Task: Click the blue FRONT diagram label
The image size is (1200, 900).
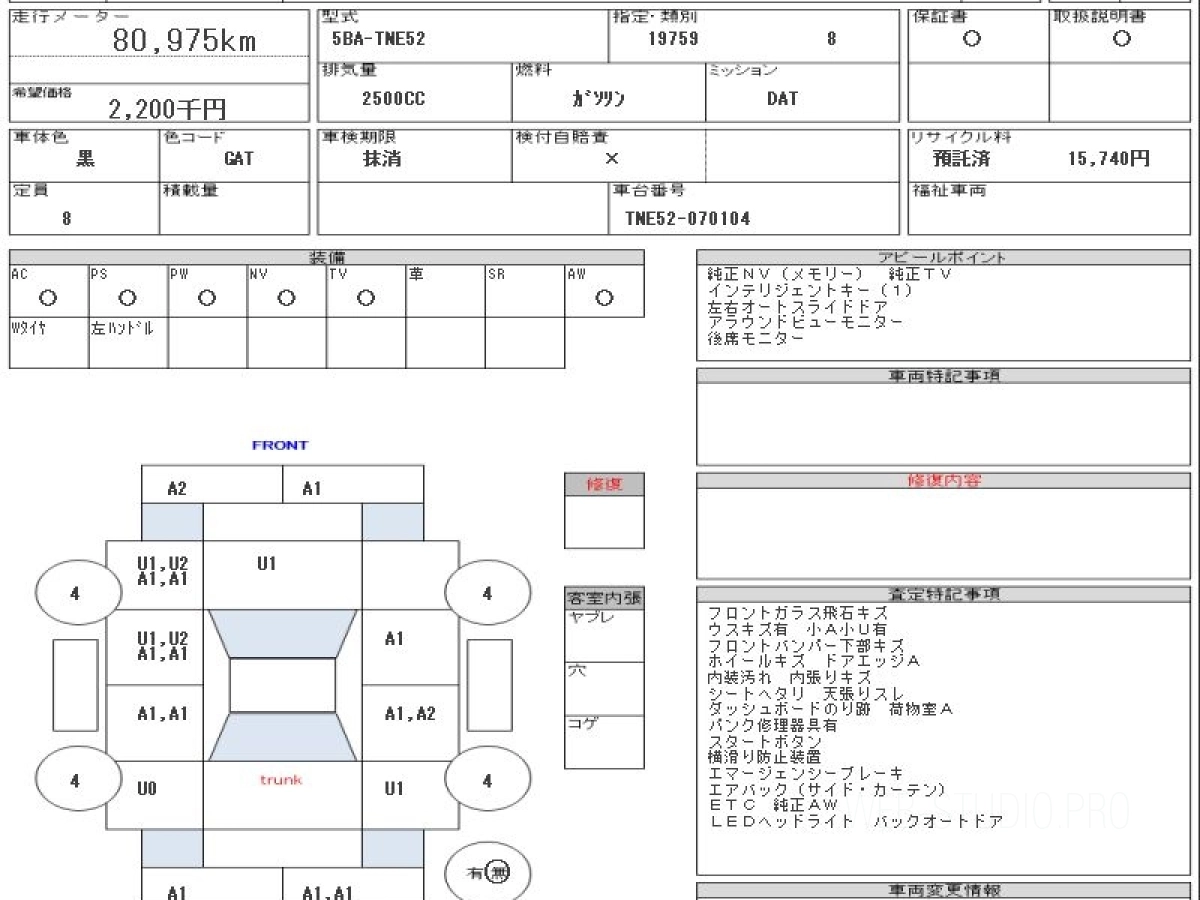Action: click(280, 445)
